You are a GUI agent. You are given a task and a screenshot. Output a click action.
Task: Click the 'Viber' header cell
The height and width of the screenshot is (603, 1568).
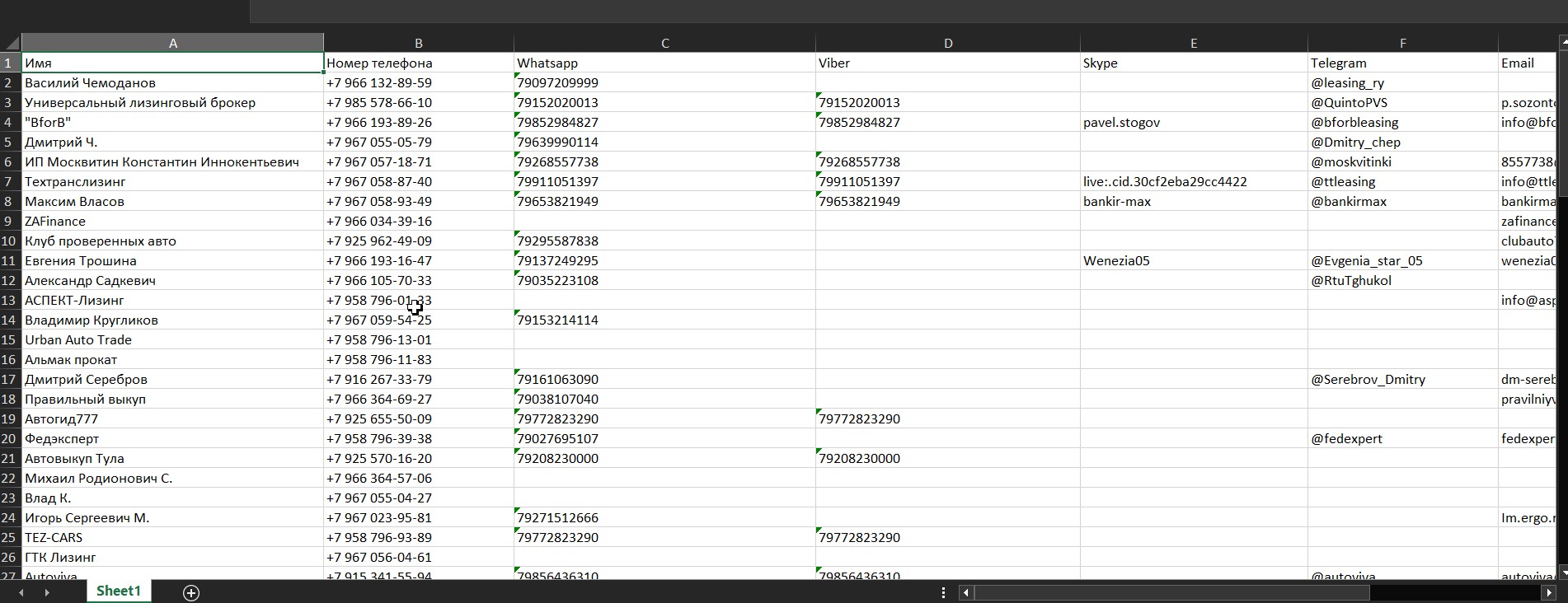(x=948, y=63)
